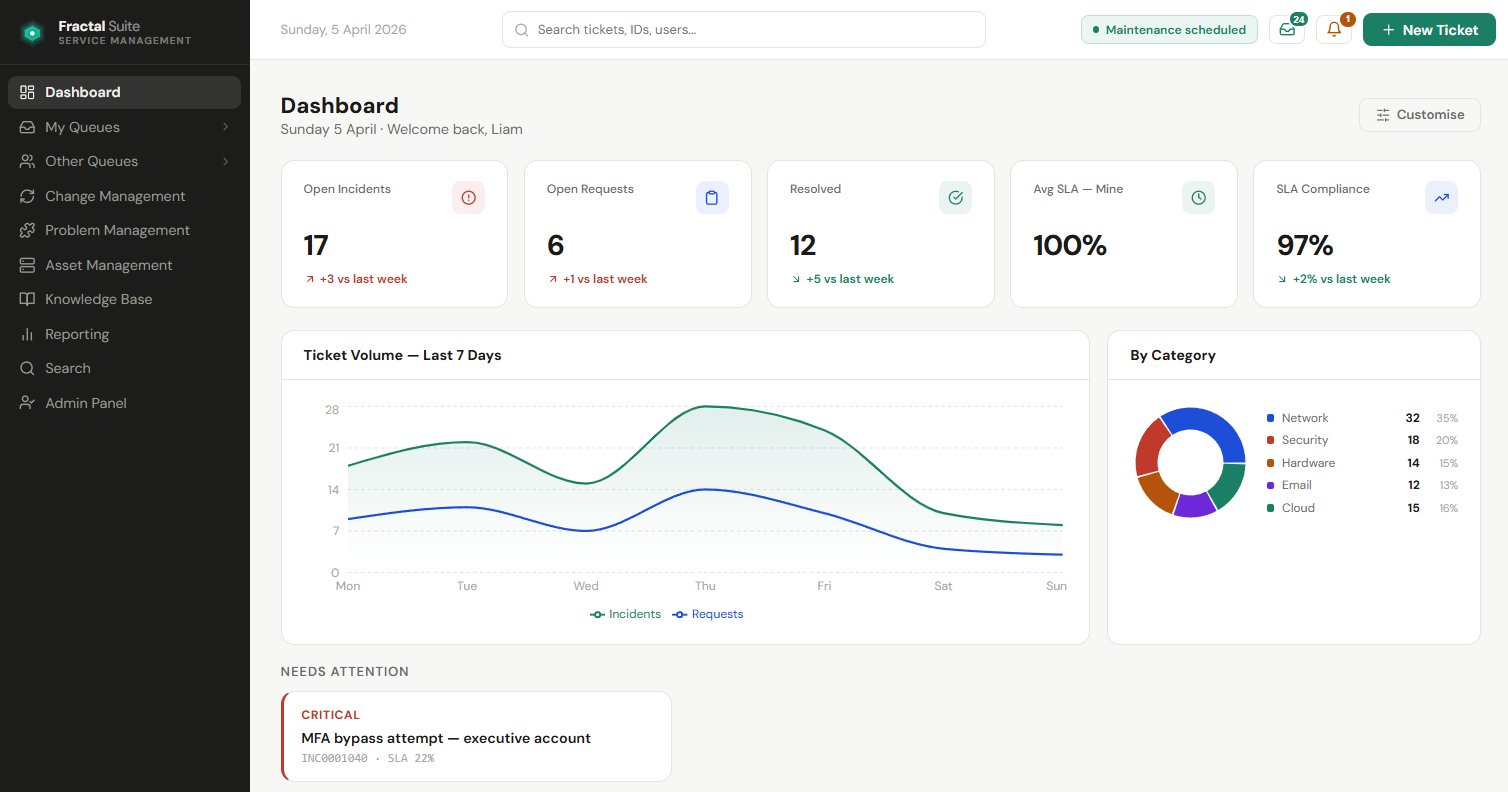Image resolution: width=1508 pixels, height=792 pixels.
Task: Click the Open Incidents value 17
Action: [x=316, y=245]
